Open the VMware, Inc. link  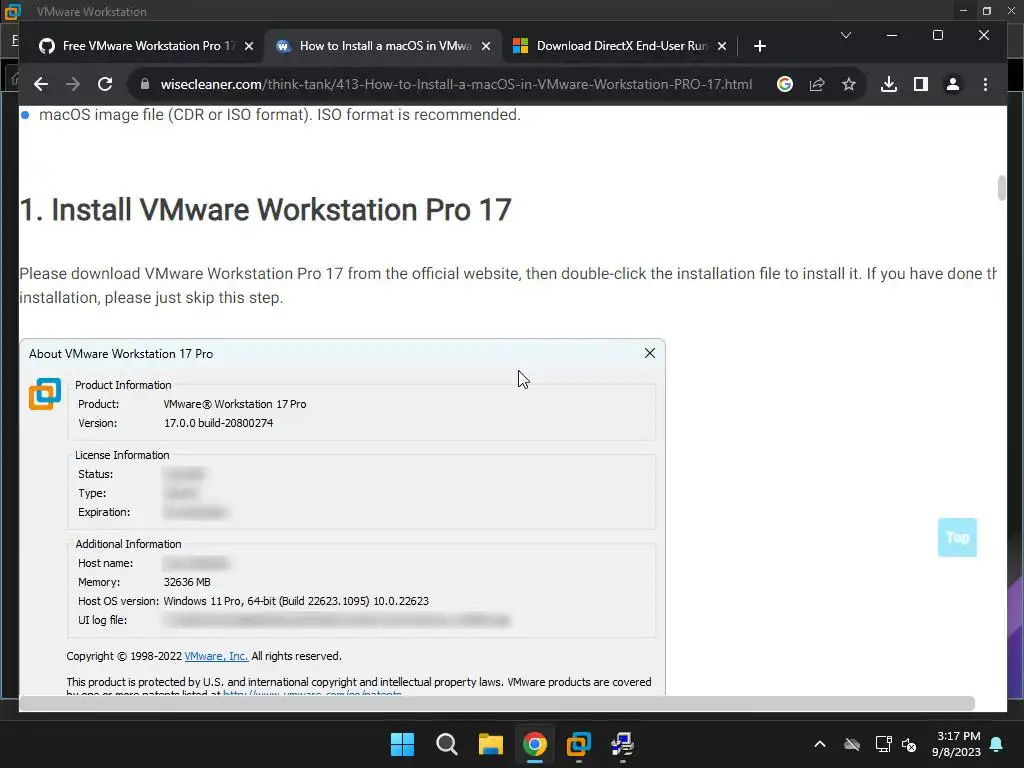pos(216,656)
